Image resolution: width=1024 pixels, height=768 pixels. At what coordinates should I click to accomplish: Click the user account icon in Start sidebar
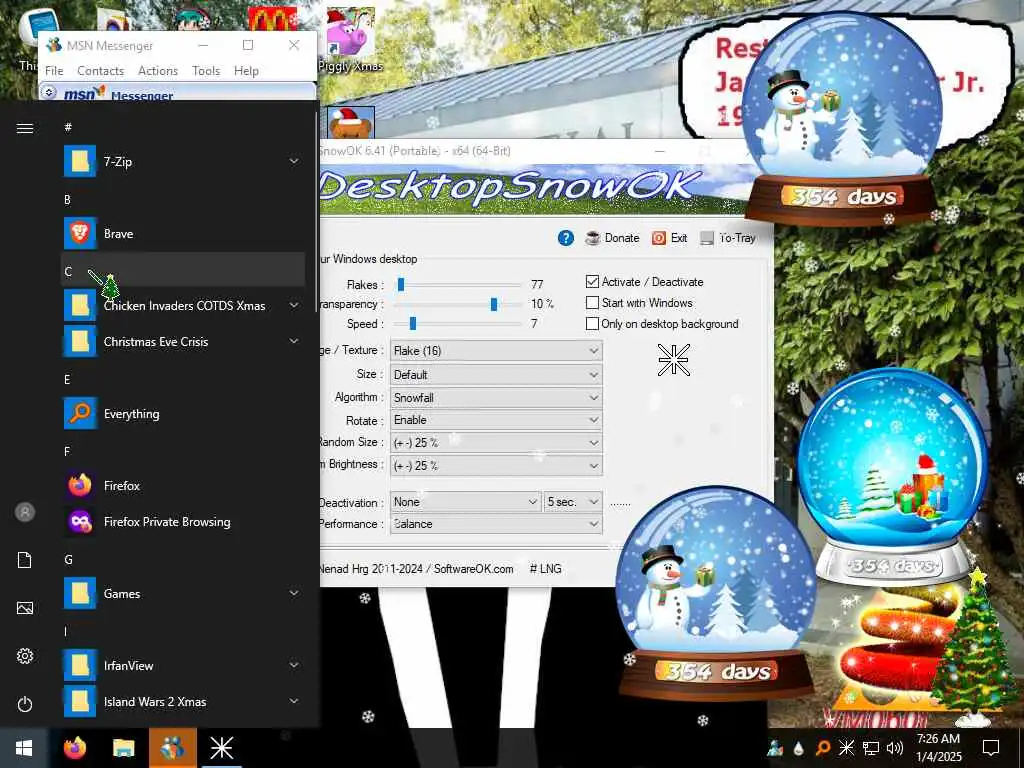point(25,512)
